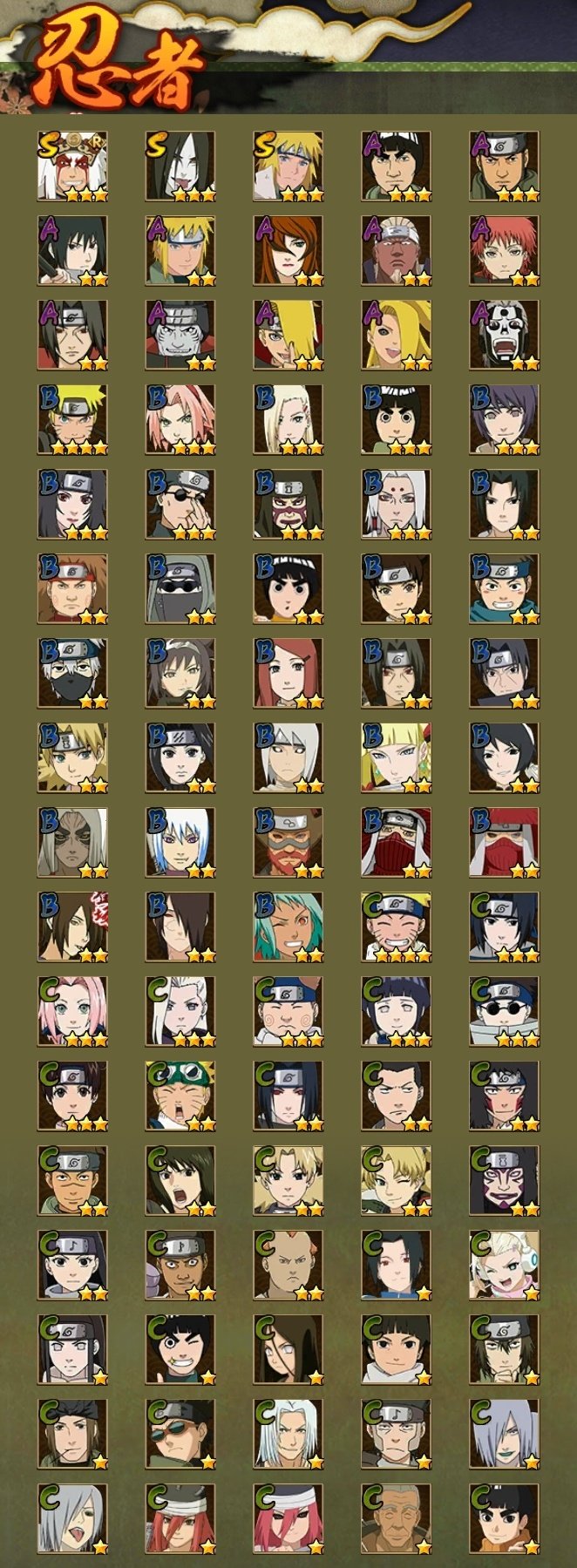Choose the B-rank pink-haired Sakura portrait
The height and width of the screenshot is (1568, 577).
[x=180, y=420]
